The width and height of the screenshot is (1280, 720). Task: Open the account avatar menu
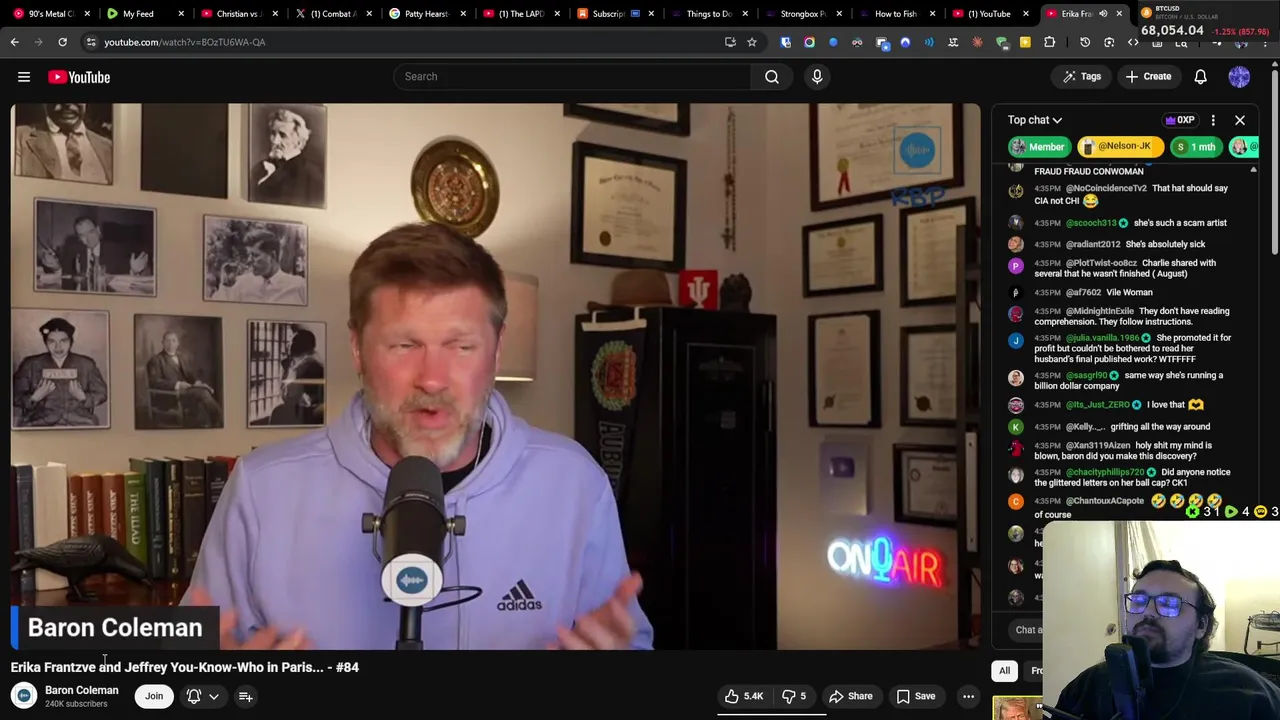1239,76
